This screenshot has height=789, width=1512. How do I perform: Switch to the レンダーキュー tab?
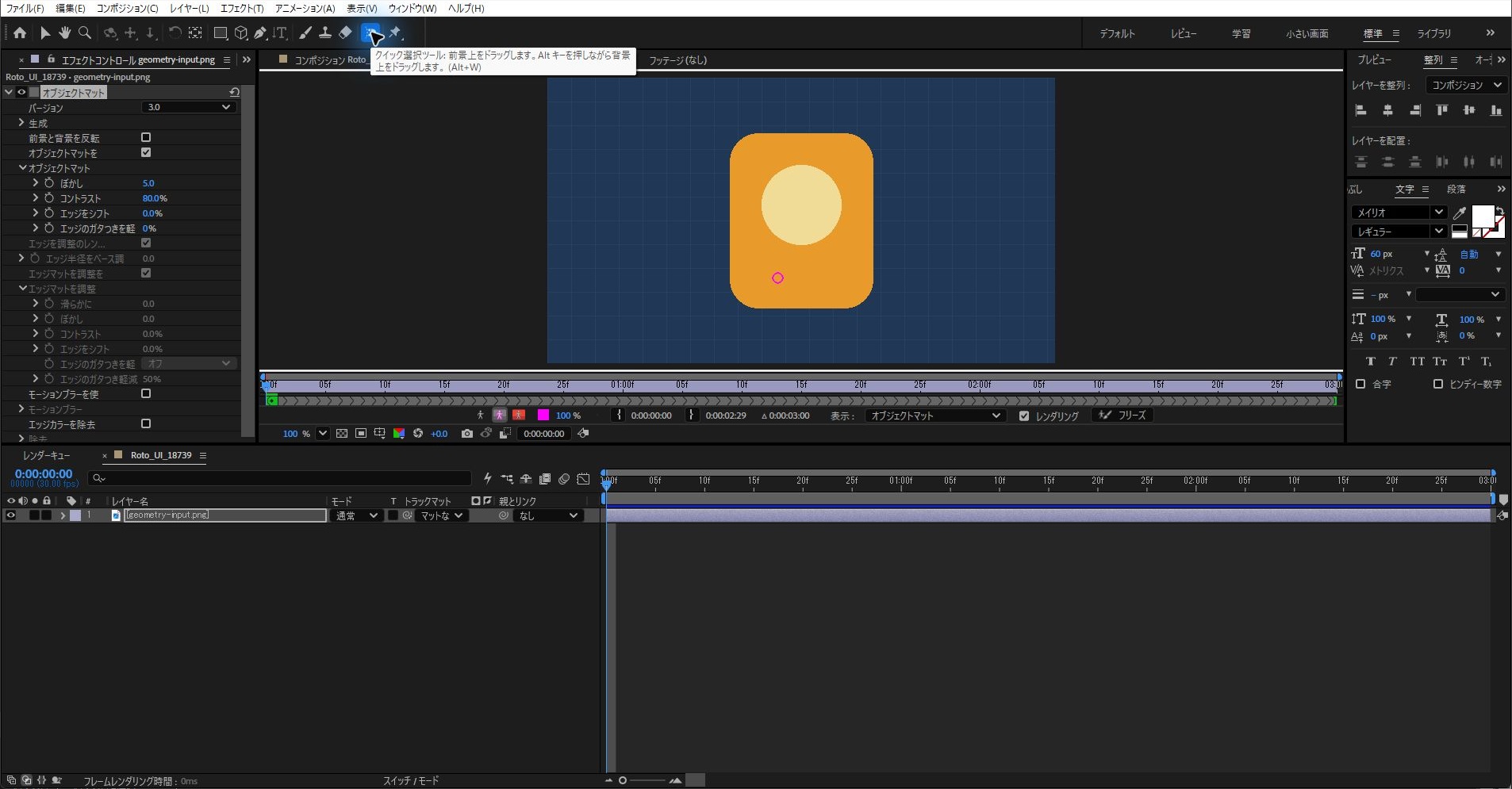tap(47, 455)
